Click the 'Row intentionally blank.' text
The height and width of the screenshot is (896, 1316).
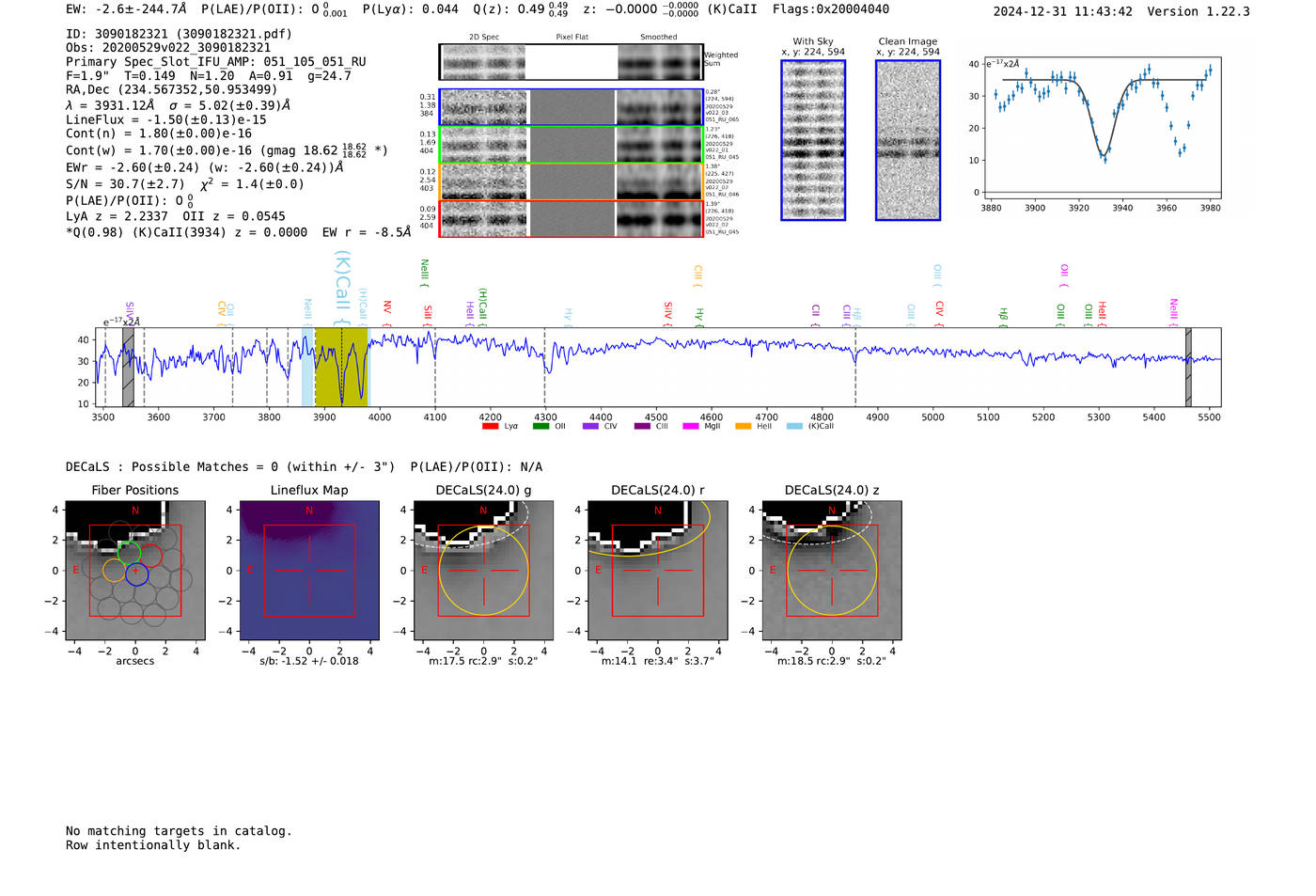pos(153,845)
